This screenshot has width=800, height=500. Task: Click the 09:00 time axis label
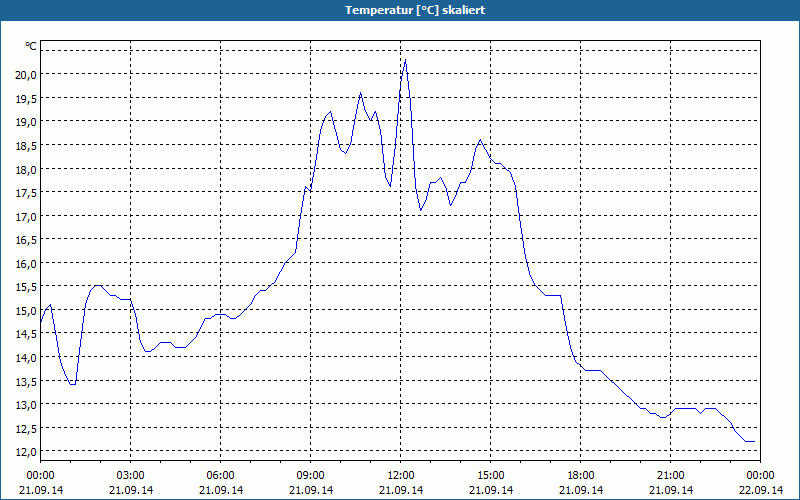coord(310,476)
